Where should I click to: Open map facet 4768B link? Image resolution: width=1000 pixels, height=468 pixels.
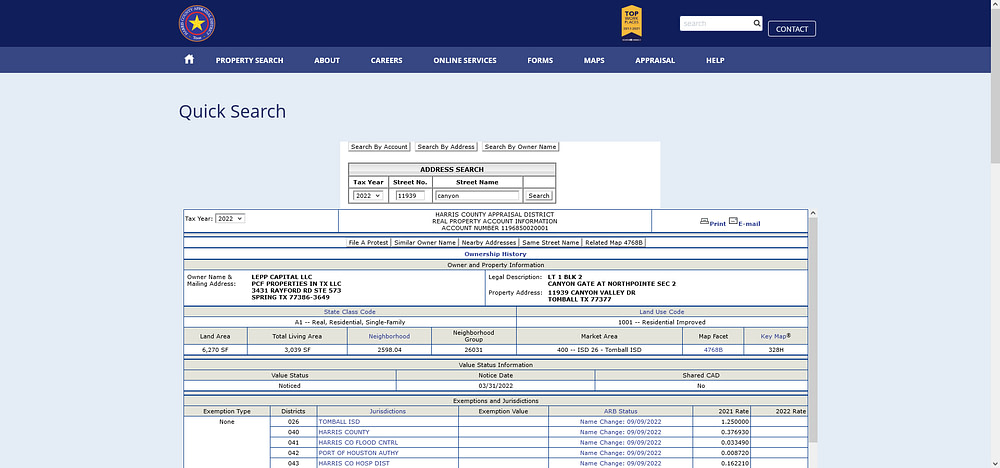tap(713, 350)
